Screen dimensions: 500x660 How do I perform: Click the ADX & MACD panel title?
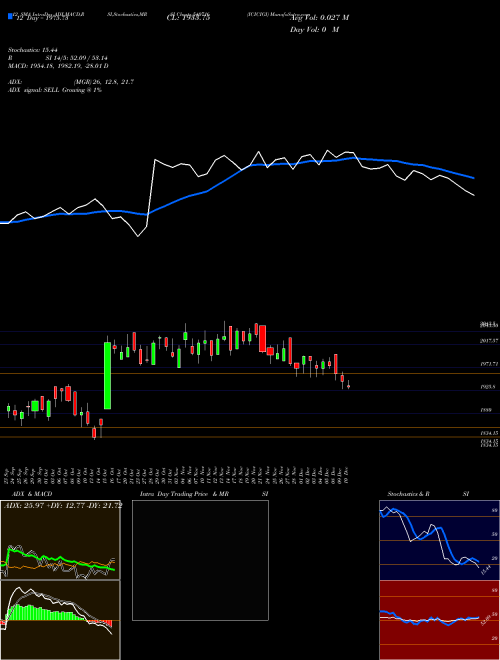point(32,494)
